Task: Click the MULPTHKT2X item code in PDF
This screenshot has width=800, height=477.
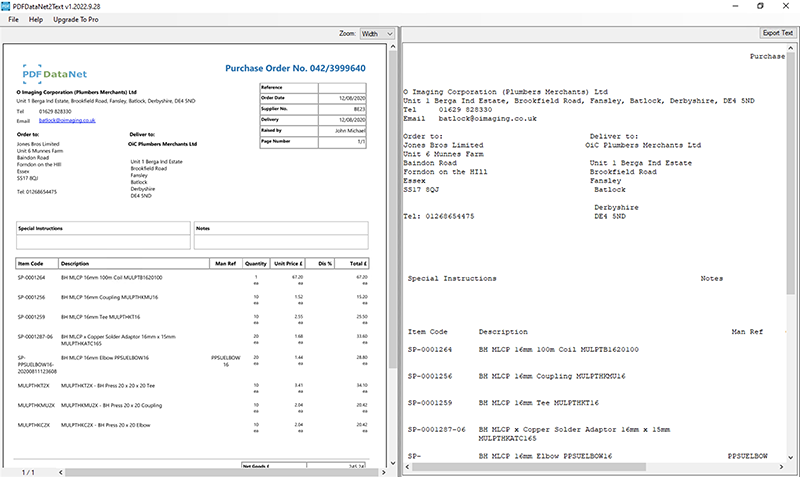Action: click(34, 386)
